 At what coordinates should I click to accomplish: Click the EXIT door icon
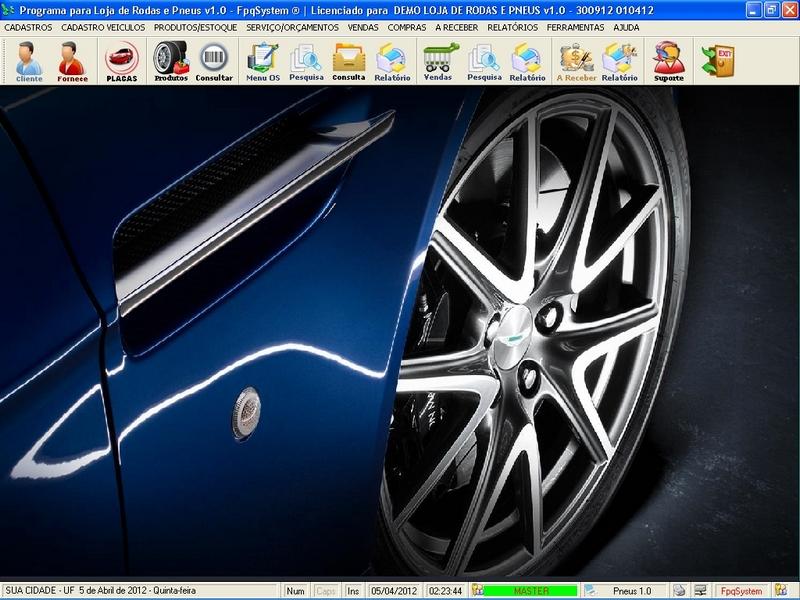click(717, 60)
